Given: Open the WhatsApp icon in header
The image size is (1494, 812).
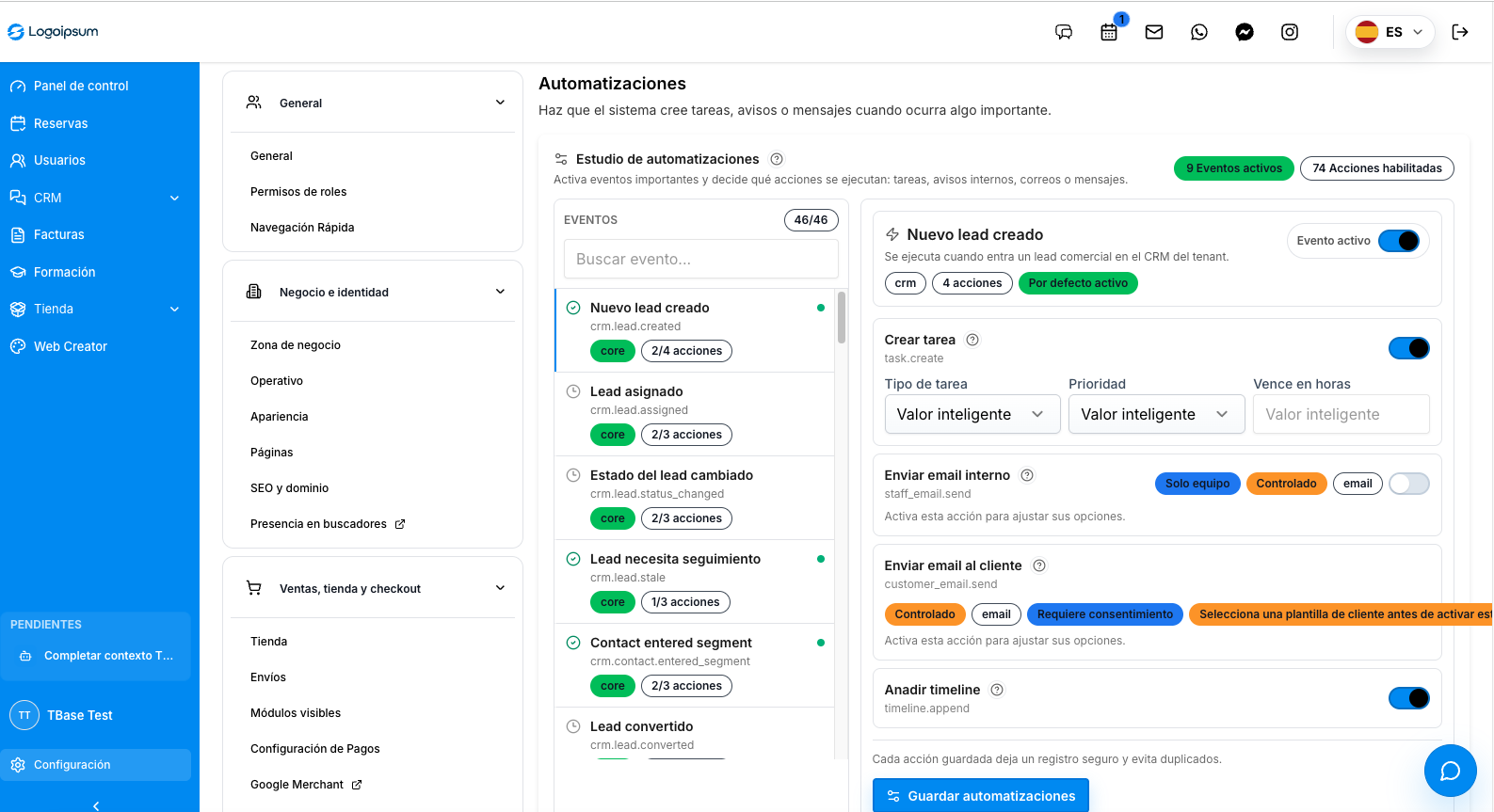Looking at the screenshot, I should [x=1199, y=32].
